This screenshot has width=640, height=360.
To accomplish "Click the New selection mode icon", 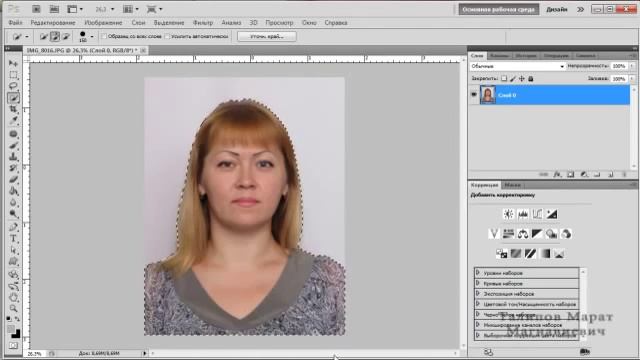I will tap(44, 37).
